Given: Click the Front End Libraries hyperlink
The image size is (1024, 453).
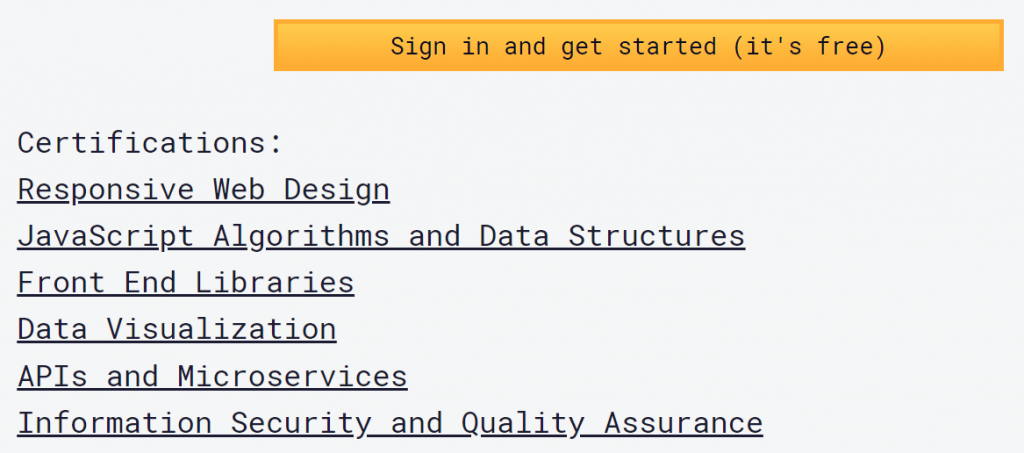Looking at the screenshot, I should [x=185, y=283].
